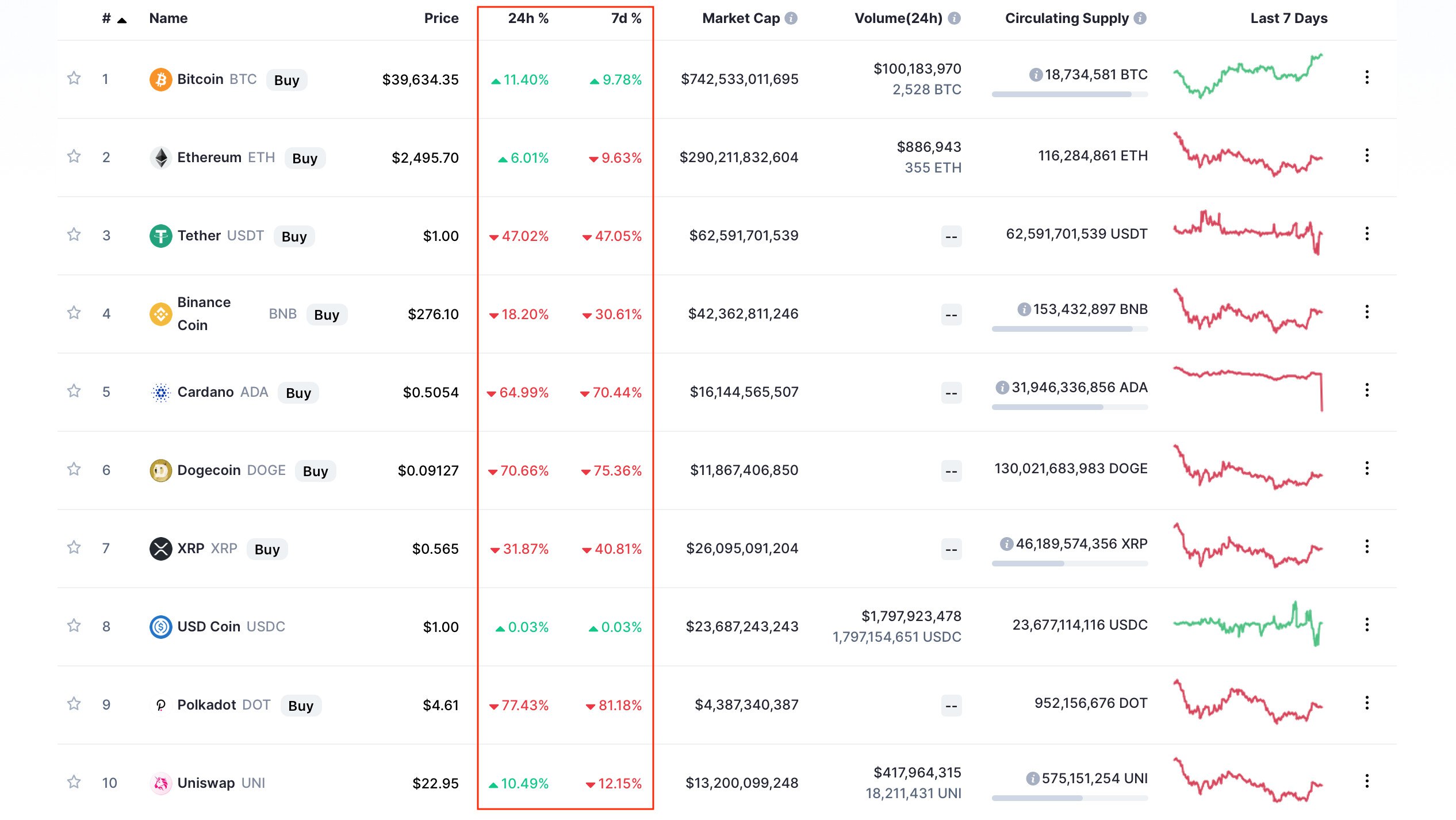Toggle watchlist star for Binance Coin
This screenshot has height=820, width=1456.
point(74,312)
